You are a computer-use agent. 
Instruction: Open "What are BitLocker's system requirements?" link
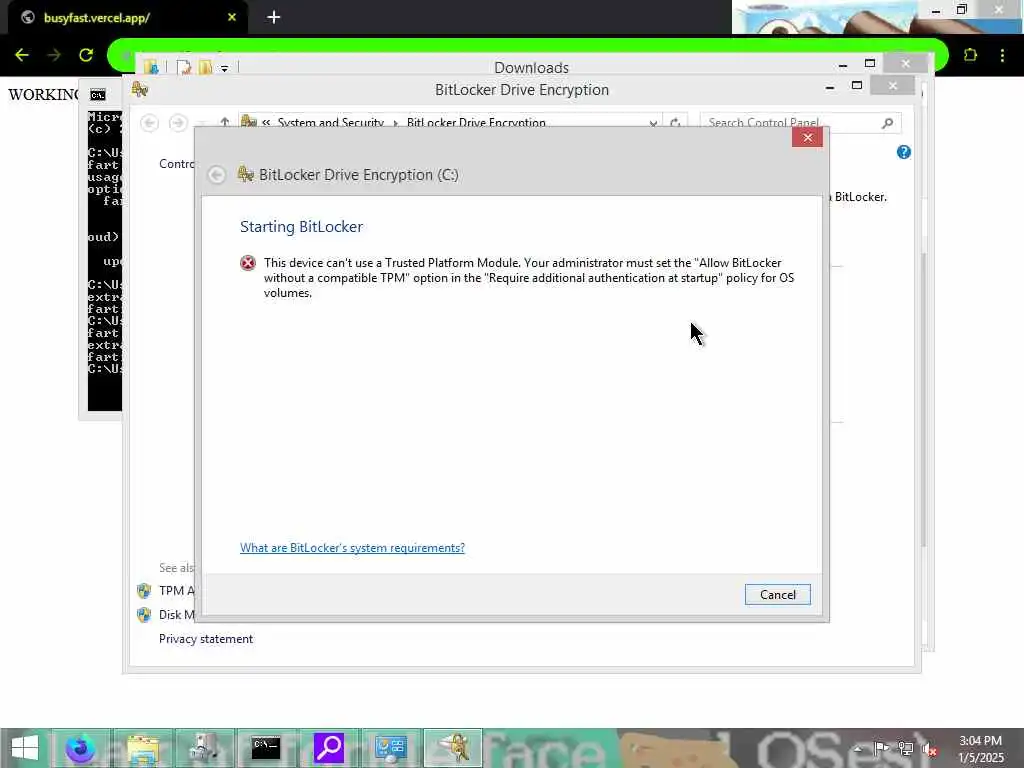(x=352, y=547)
